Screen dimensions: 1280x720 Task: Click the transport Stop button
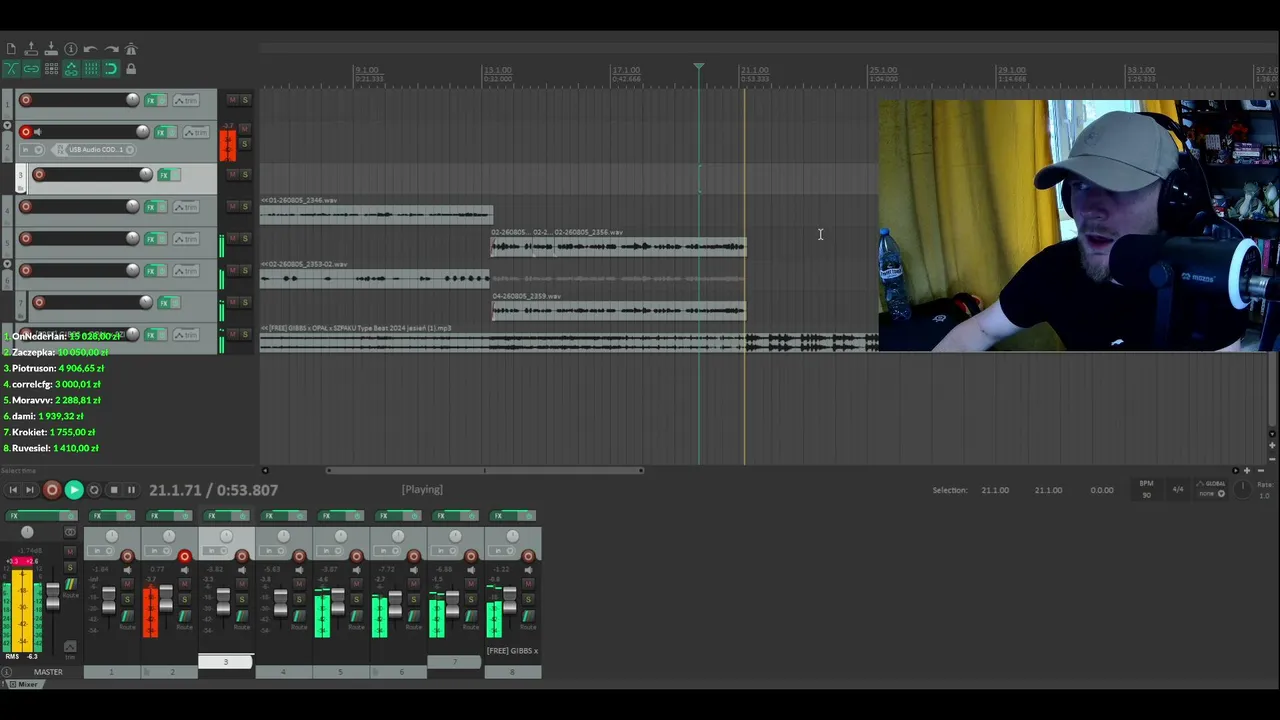pyautogui.click(x=113, y=490)
